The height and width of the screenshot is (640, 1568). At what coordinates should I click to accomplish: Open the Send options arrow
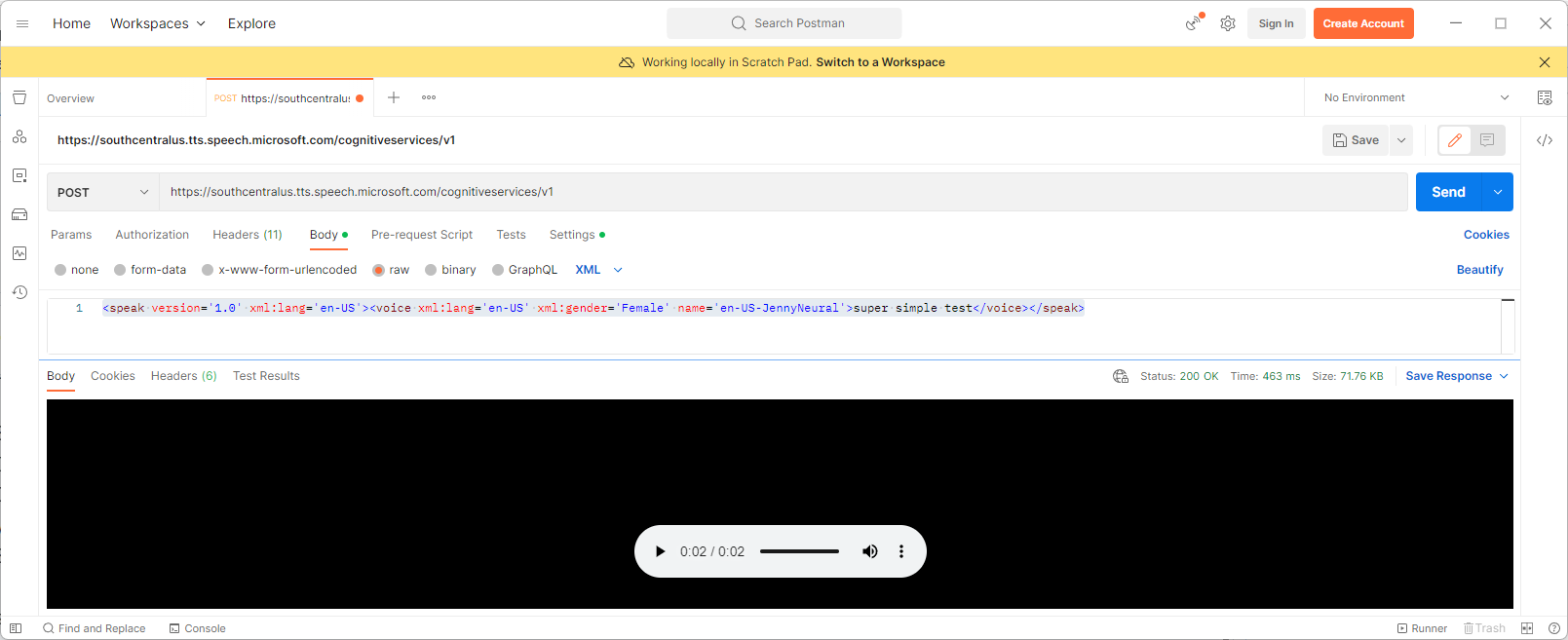(x=1498, y=192)
